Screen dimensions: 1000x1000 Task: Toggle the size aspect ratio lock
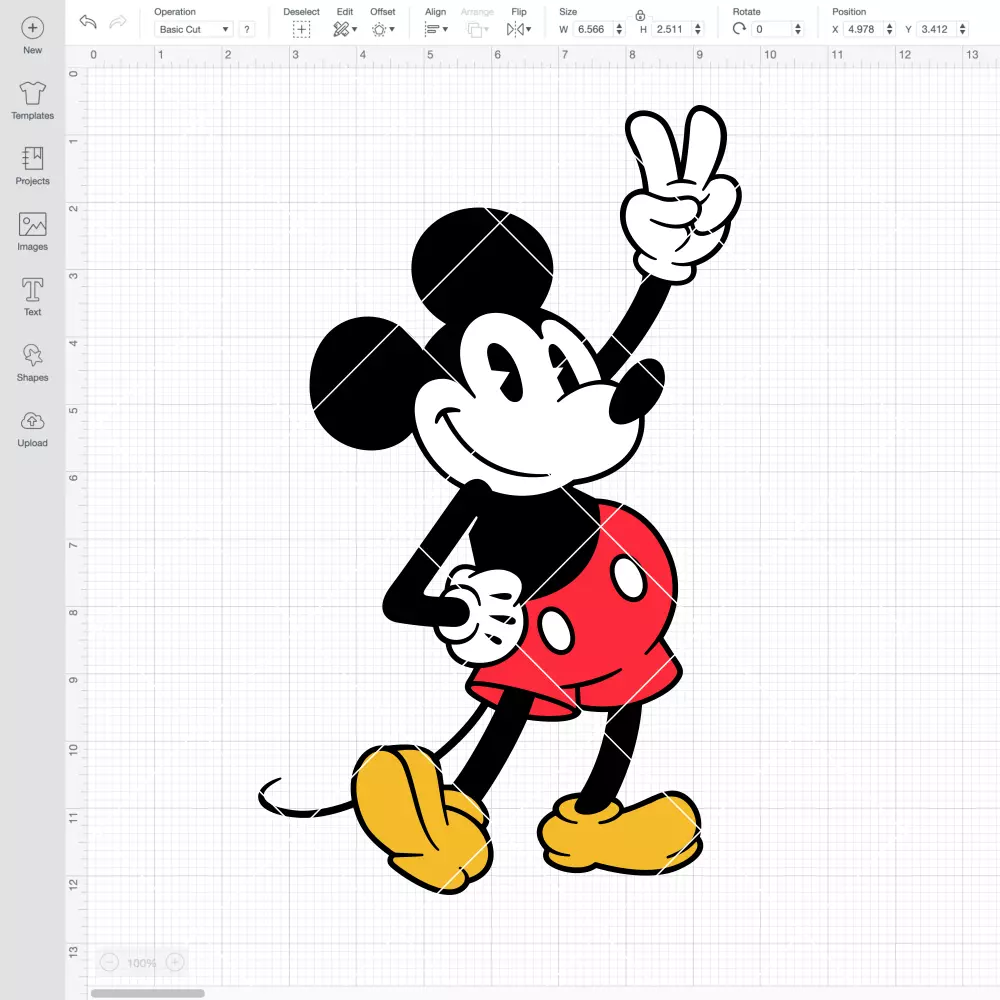click(640, 15)
